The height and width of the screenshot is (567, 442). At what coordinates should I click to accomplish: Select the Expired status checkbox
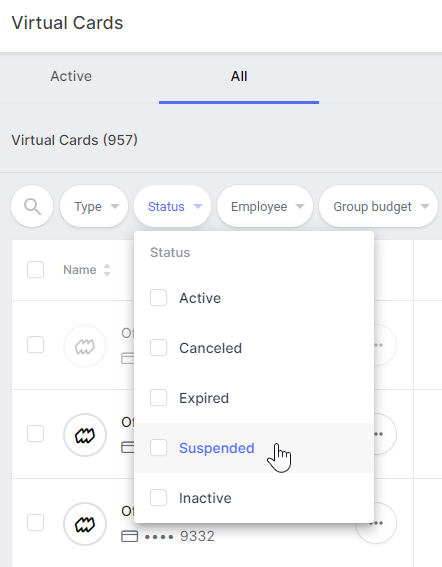point(158,398)
